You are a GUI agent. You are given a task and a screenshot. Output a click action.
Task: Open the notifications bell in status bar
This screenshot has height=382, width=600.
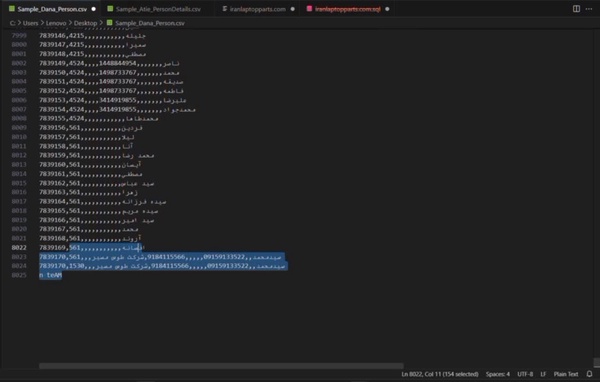pos(589,374)
